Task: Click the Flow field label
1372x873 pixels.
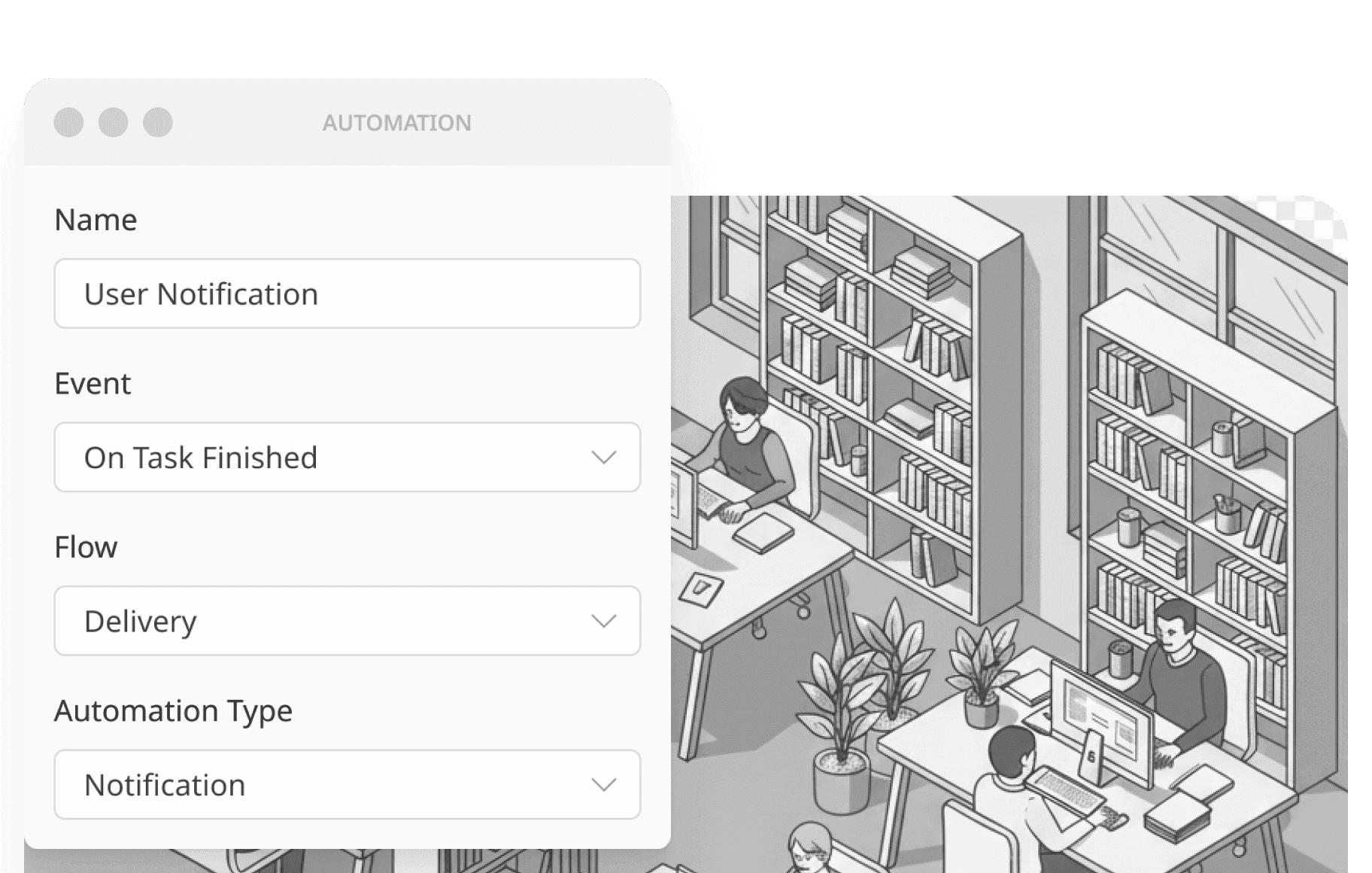Action: point(86,547)
